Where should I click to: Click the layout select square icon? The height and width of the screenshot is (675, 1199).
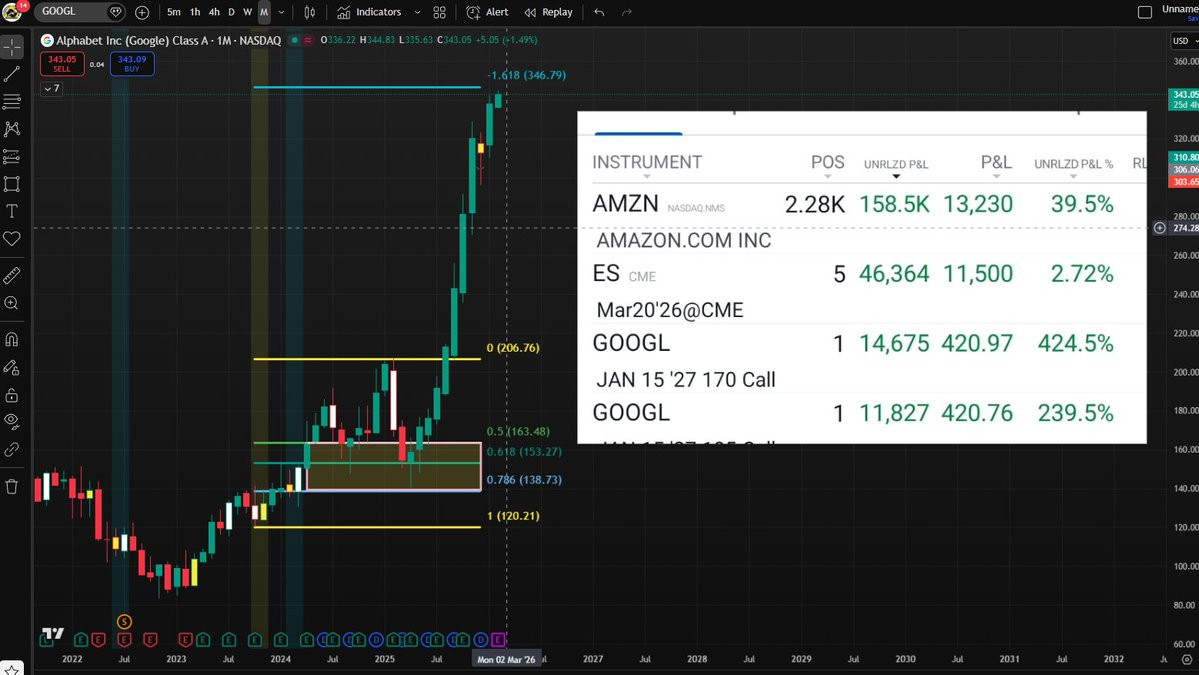tap(1145, 11)
